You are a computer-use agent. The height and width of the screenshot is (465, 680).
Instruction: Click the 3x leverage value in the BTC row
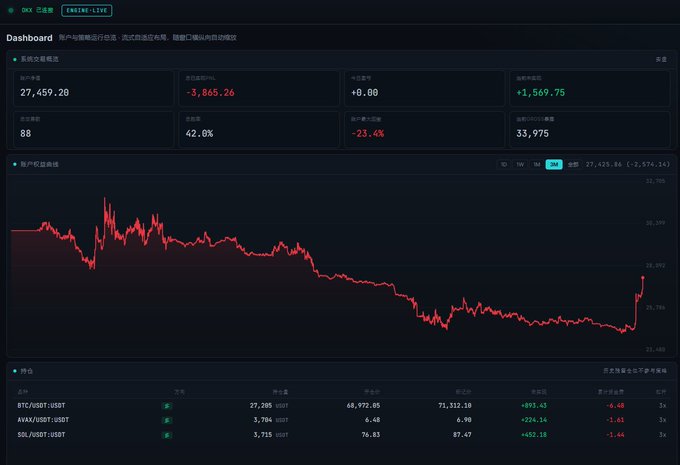point(662,406)
